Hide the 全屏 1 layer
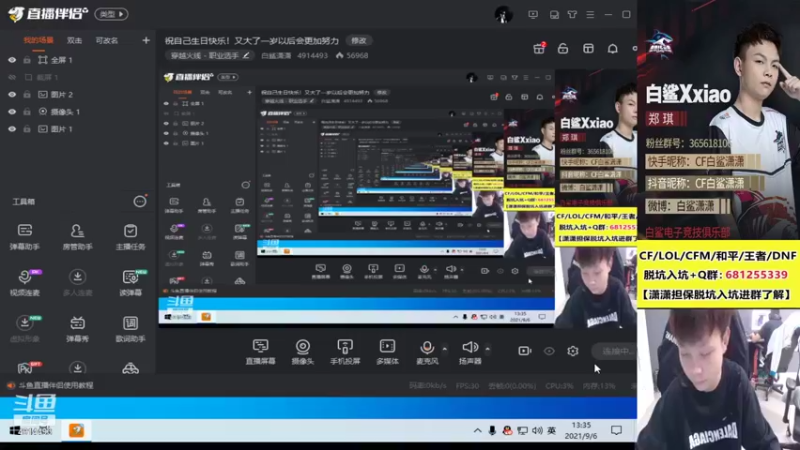The image size is (800, 450). click(x=12, y=60)
